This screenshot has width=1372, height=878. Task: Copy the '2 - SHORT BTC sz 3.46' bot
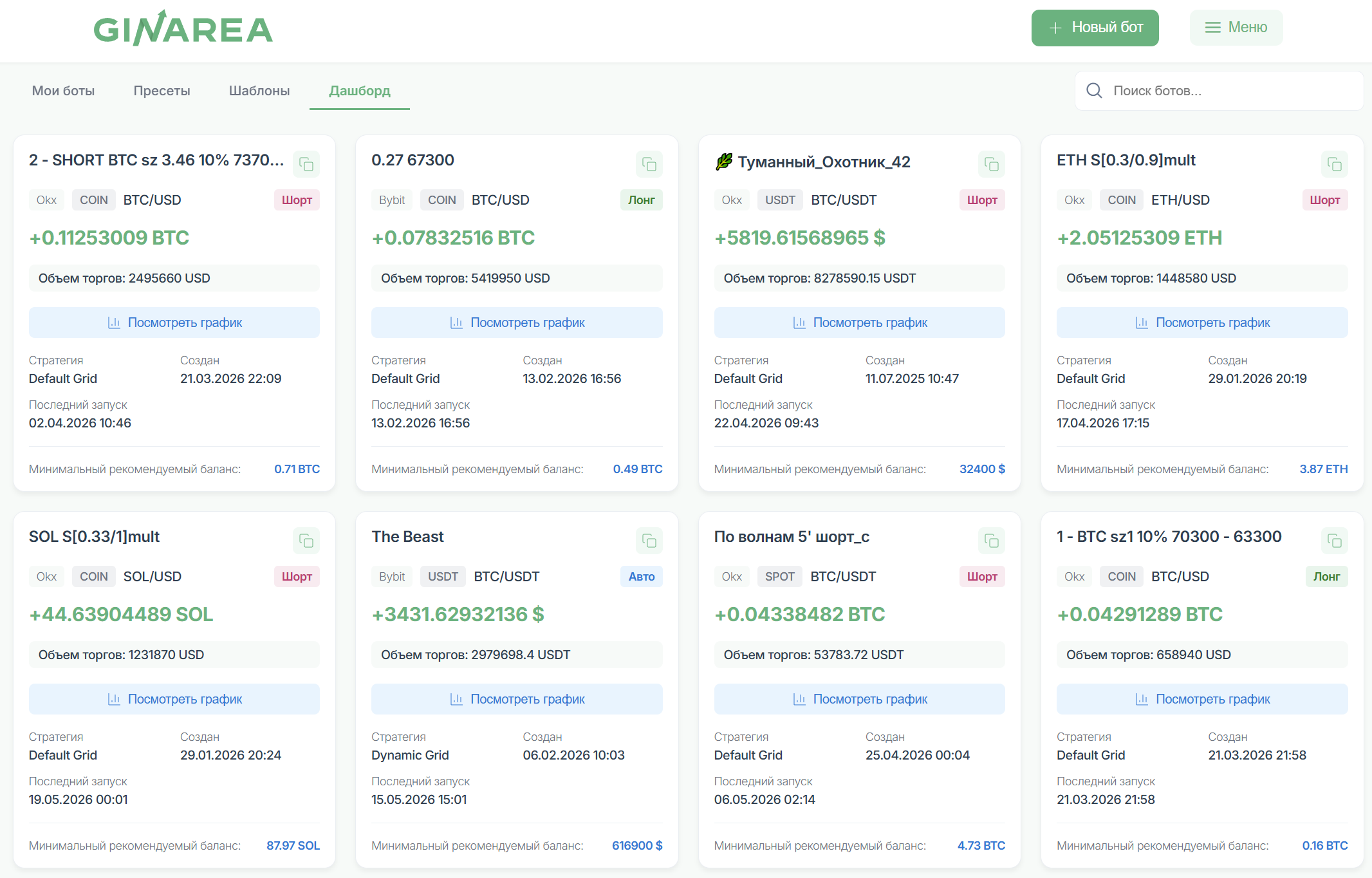pyautogui.click(x=306, y=164)
